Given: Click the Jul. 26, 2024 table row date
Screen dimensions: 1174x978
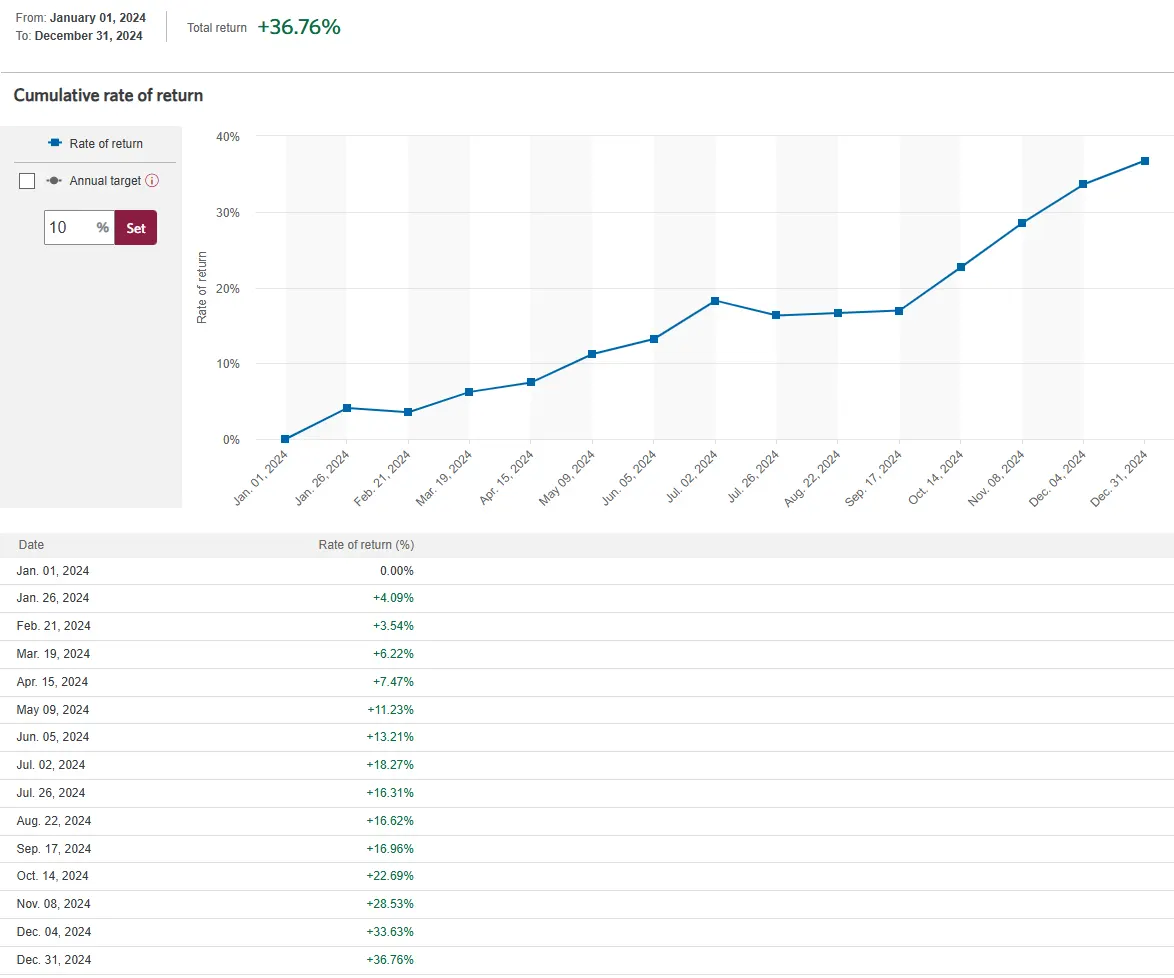Looking at the screenshot, I should 51,792.
